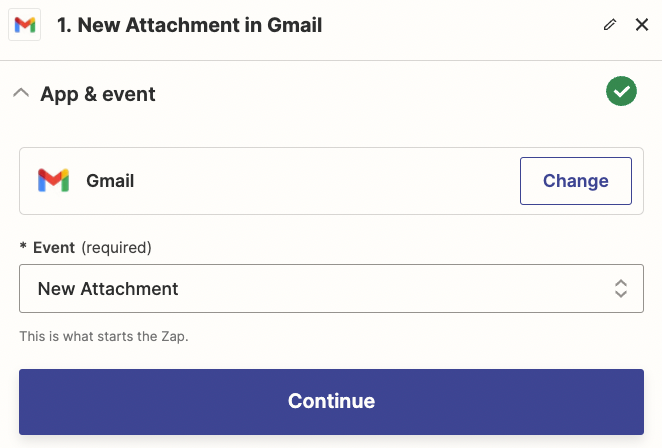Collapse the App & event section chevron
This screenshot has height=448, width=662.
click(20, 93)
